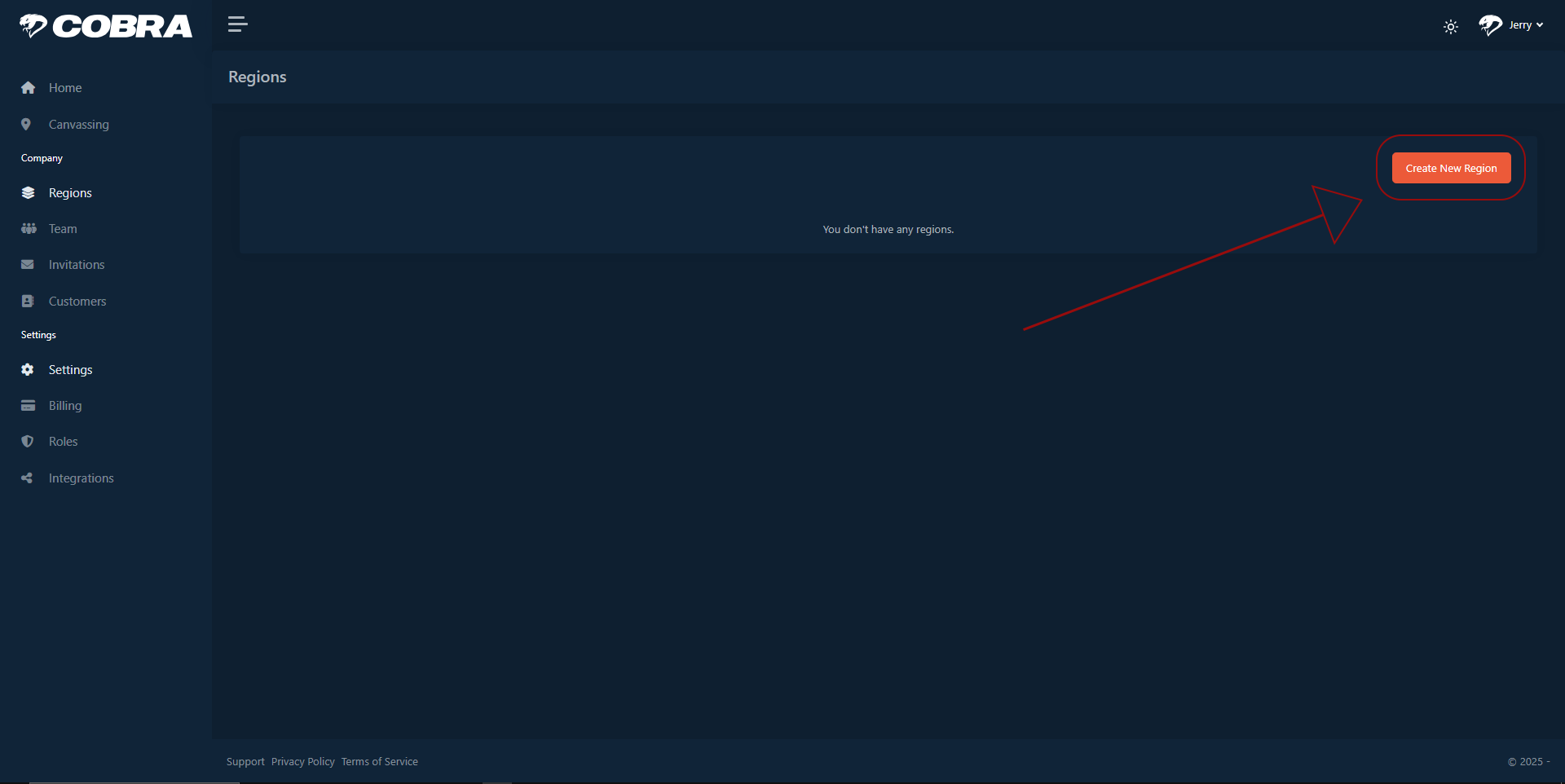This screenshot has height=784, width=1565.
Task: Select Regions in the sidebar
Action: pyautogui.click(x=70, y=193)
